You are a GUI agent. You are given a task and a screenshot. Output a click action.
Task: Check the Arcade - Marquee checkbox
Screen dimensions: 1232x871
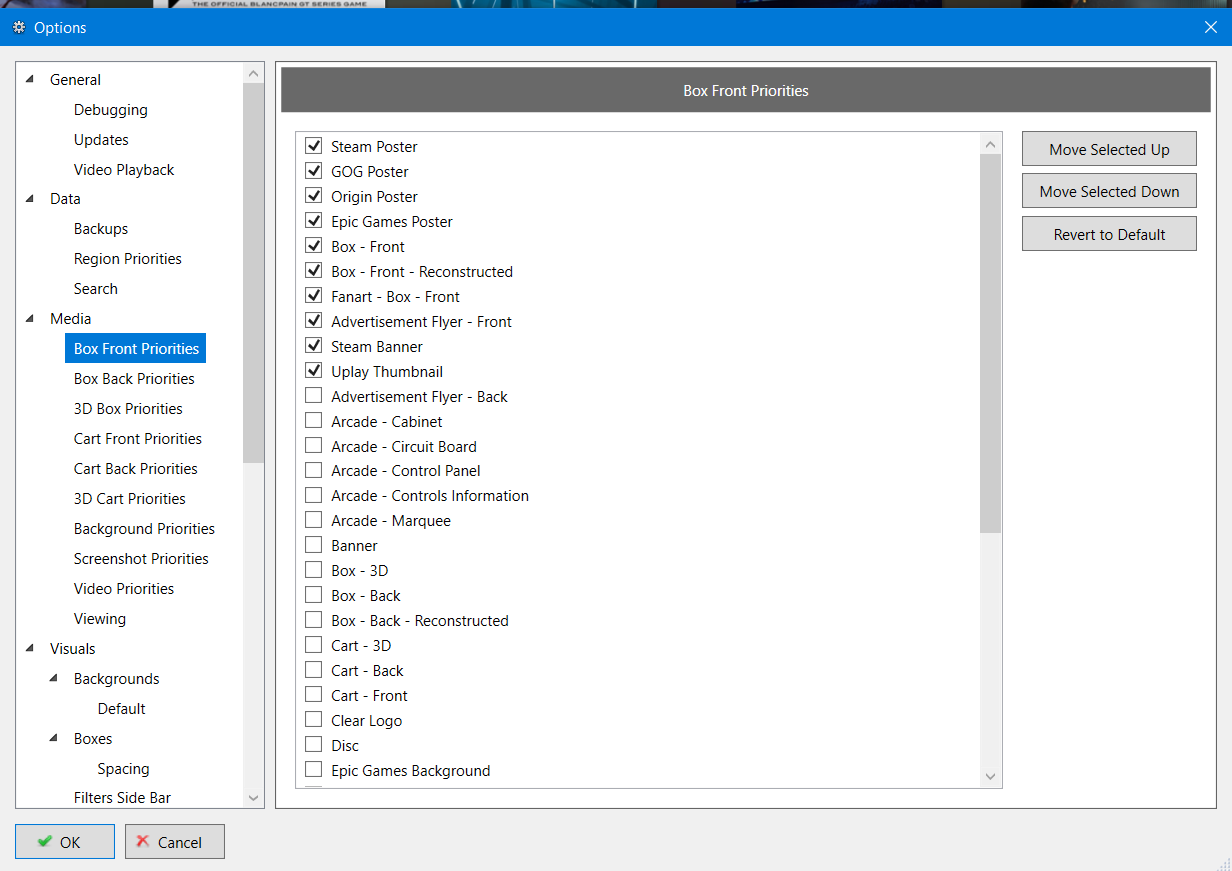point(313,520)
